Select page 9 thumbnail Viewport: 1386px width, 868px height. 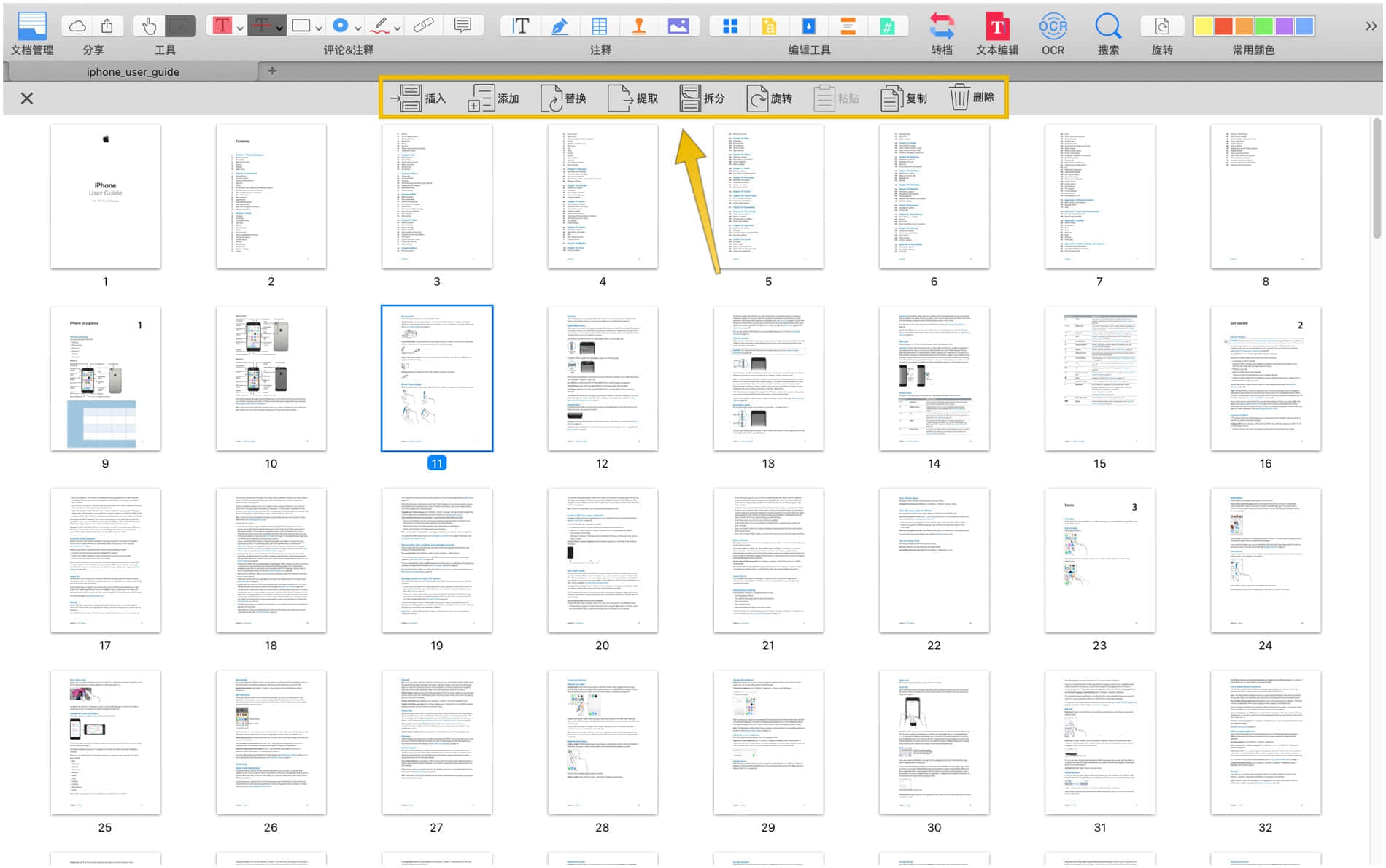point(106,379)
